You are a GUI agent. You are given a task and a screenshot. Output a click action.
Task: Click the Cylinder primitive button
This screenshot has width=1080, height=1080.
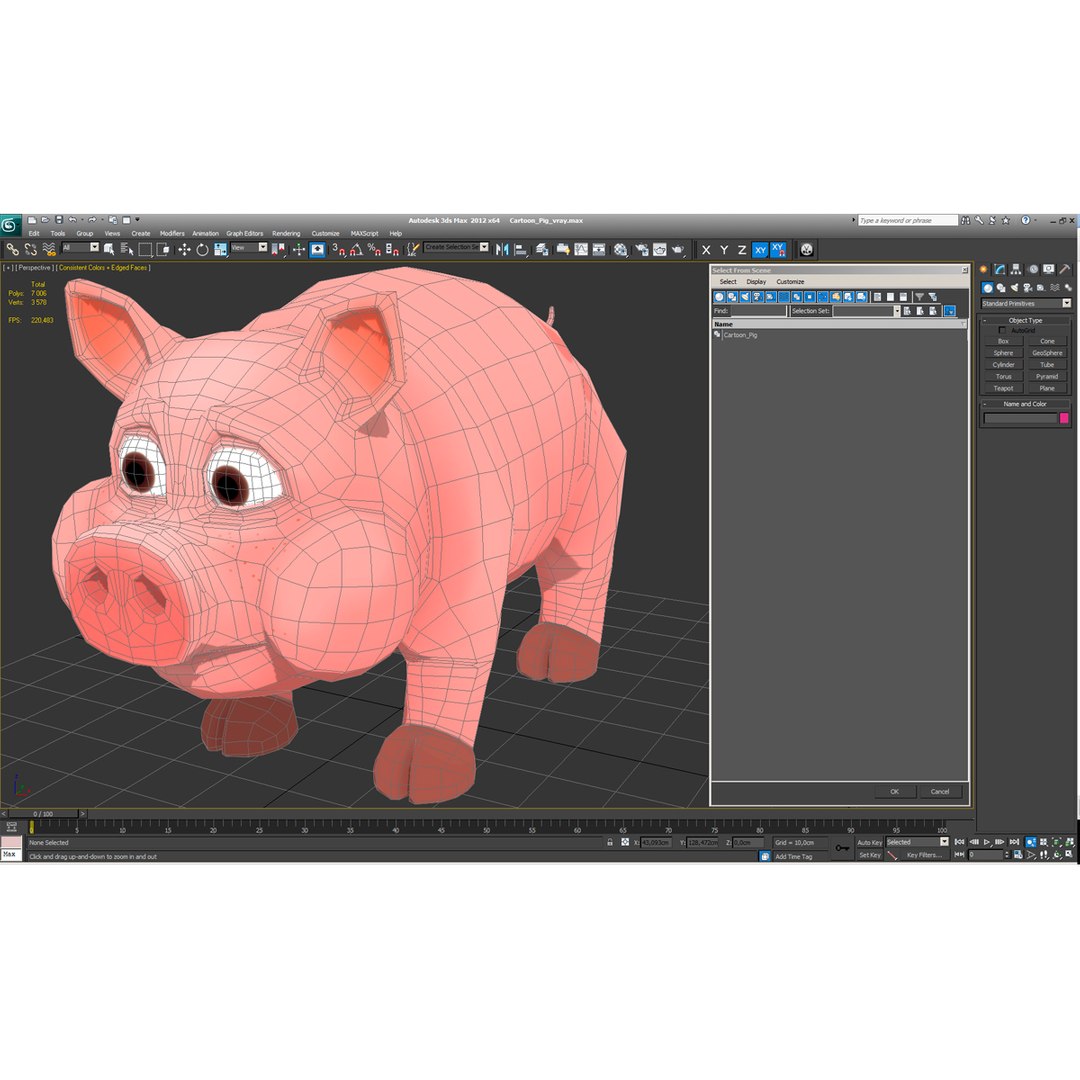pos(1003,365)
